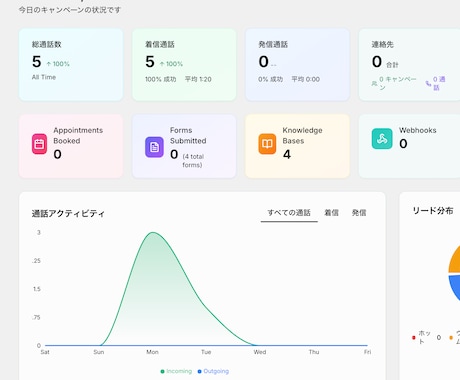The width and height of the screenshot is (460, 380).
Task: Click the 'All Time' text
Action: [44, 77]
